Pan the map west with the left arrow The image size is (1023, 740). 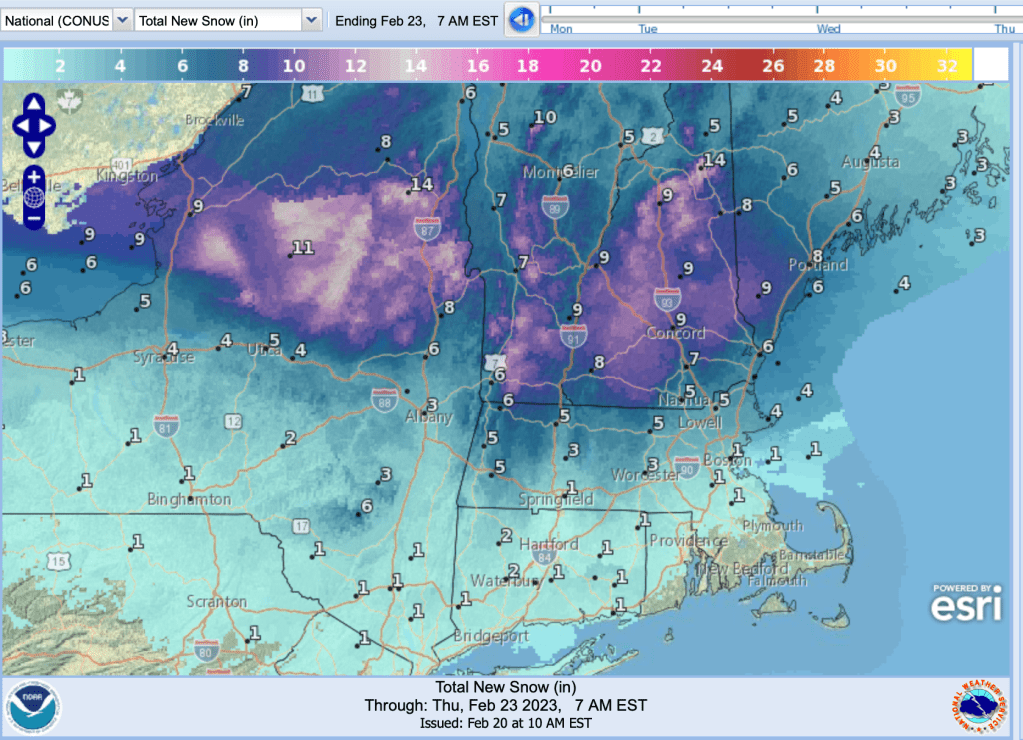[24, 125]
